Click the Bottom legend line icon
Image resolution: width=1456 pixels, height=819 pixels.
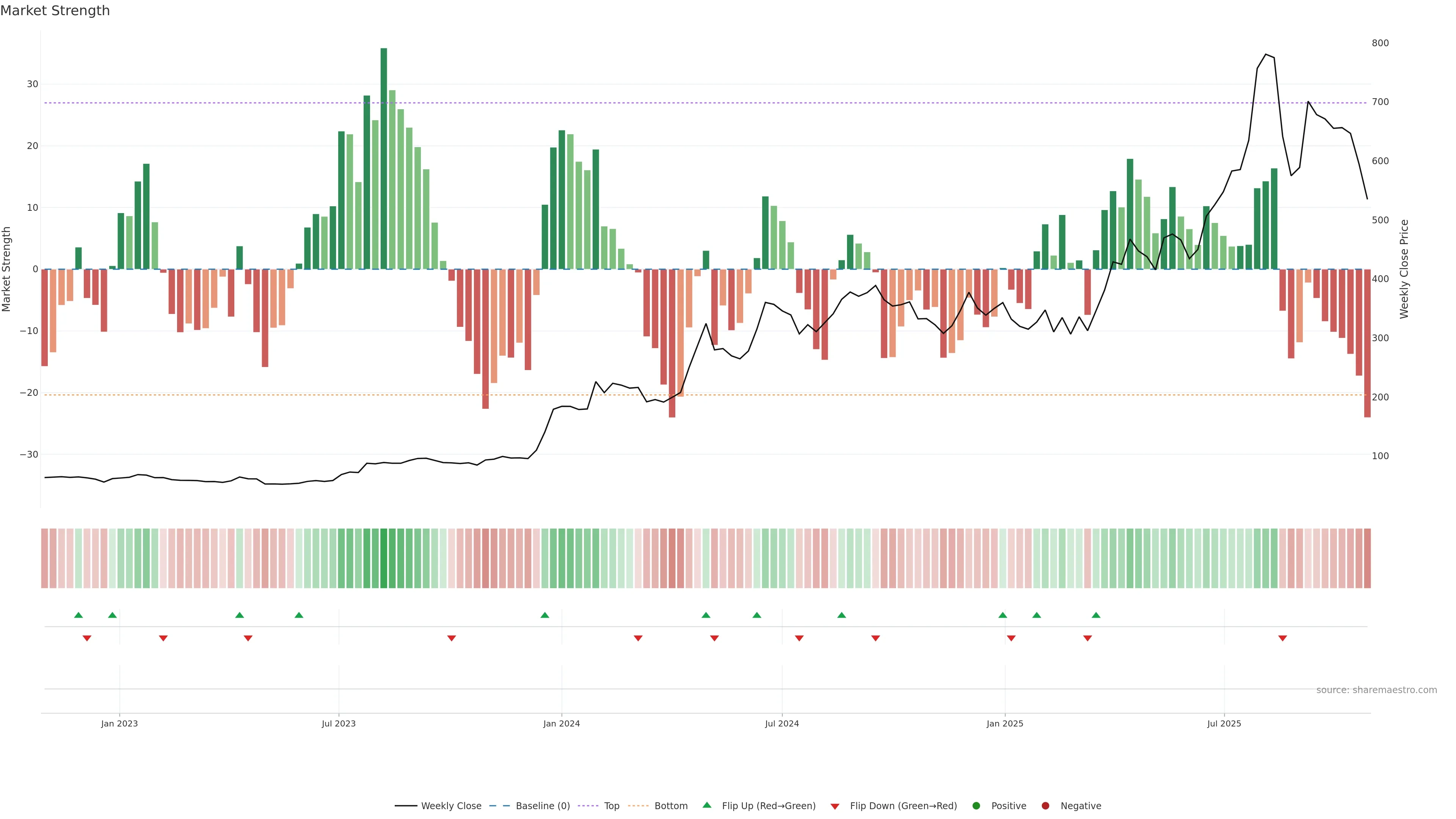(638, 805)
